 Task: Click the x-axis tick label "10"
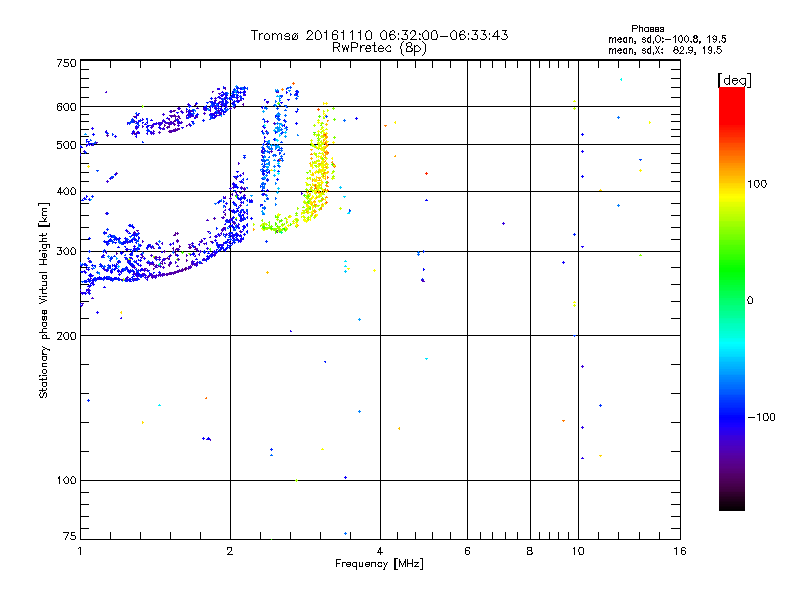578,551
